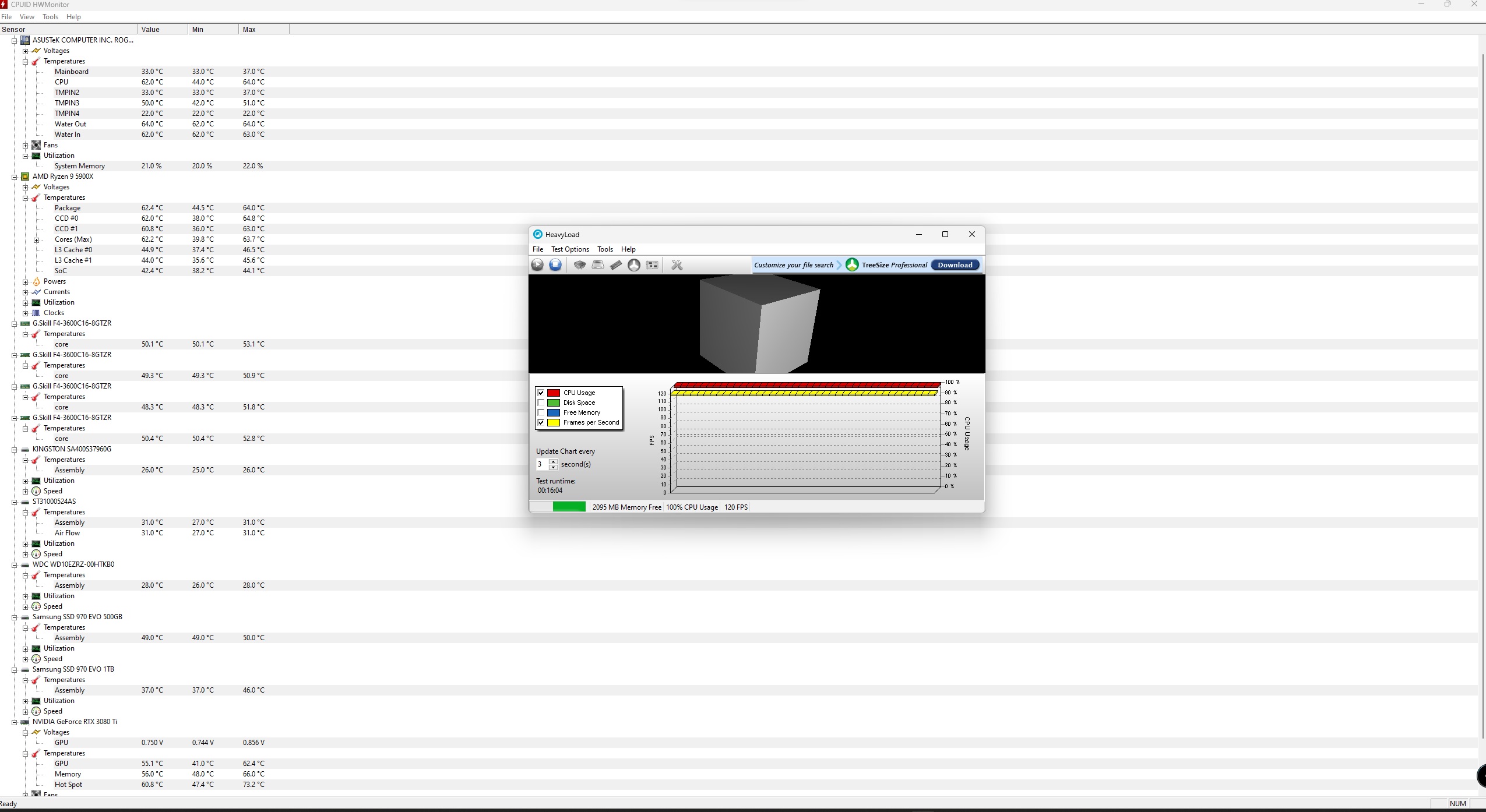This screenshot has height=812, width=1486.
Task: Click the TreeSize Download button
Action: (x=955, y=265)
